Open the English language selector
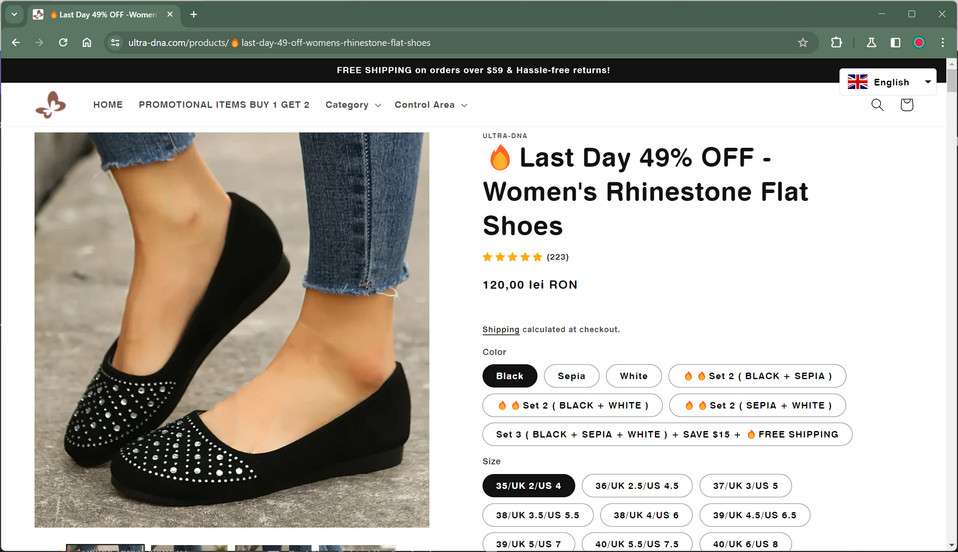Viewport: 958px width, 552px height. (x=889, y=82)
